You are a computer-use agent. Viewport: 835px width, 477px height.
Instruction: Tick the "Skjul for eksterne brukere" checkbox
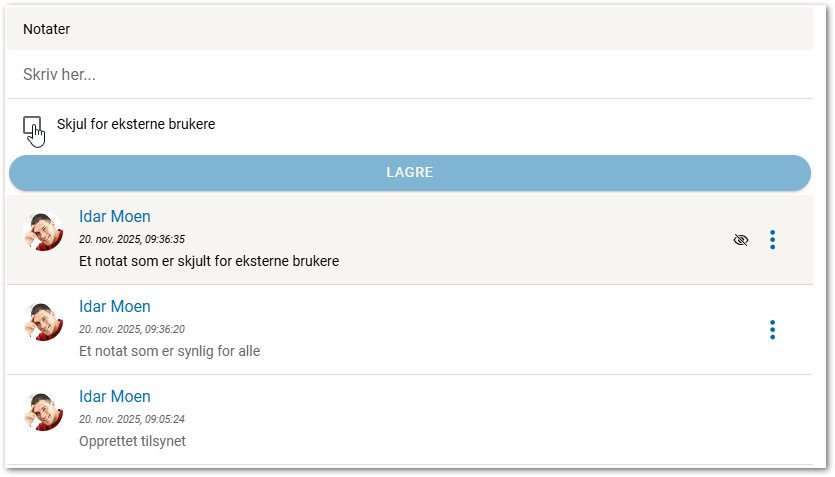click(x=32, y=125)
